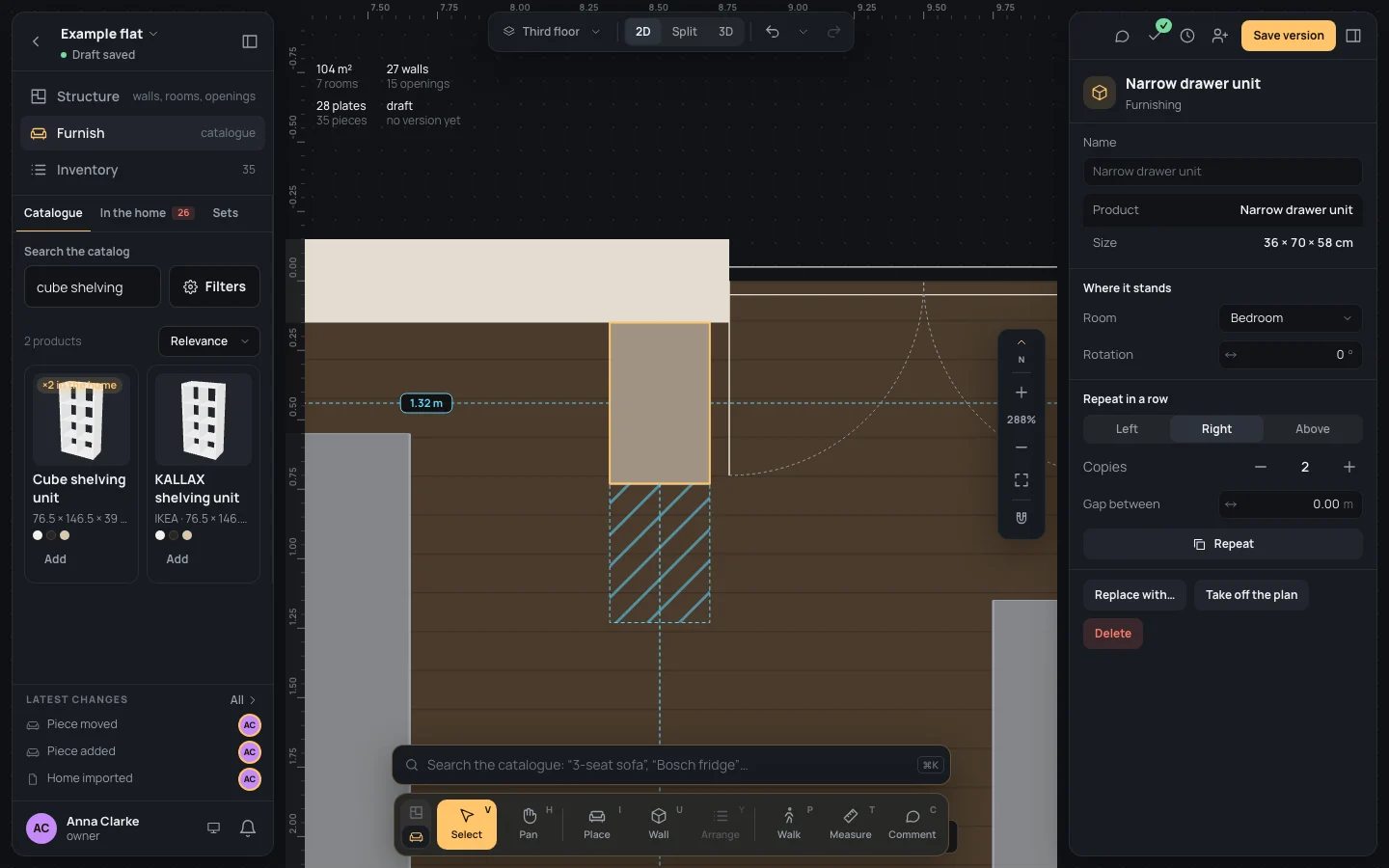Set repeat direction to Right
This screenshot has height=868, width=1389.
1216,429
